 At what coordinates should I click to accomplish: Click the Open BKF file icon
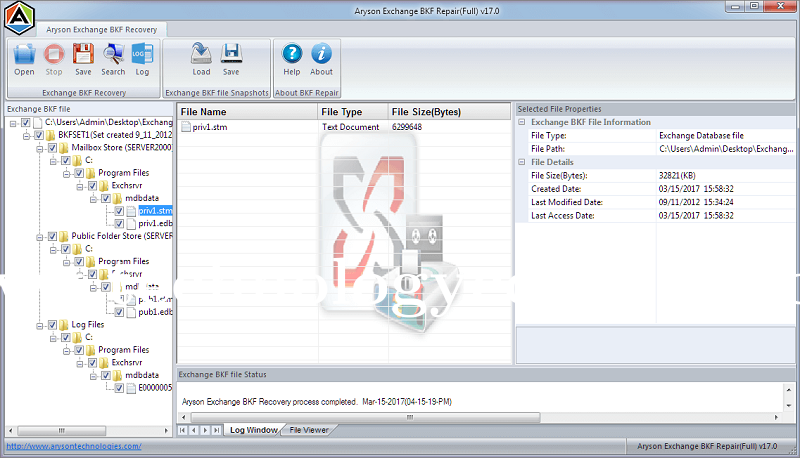24,54
